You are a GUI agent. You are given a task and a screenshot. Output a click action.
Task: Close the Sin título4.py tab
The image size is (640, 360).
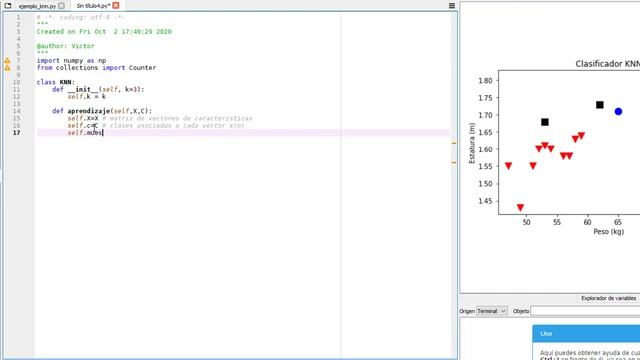click(x=116, y=5)
